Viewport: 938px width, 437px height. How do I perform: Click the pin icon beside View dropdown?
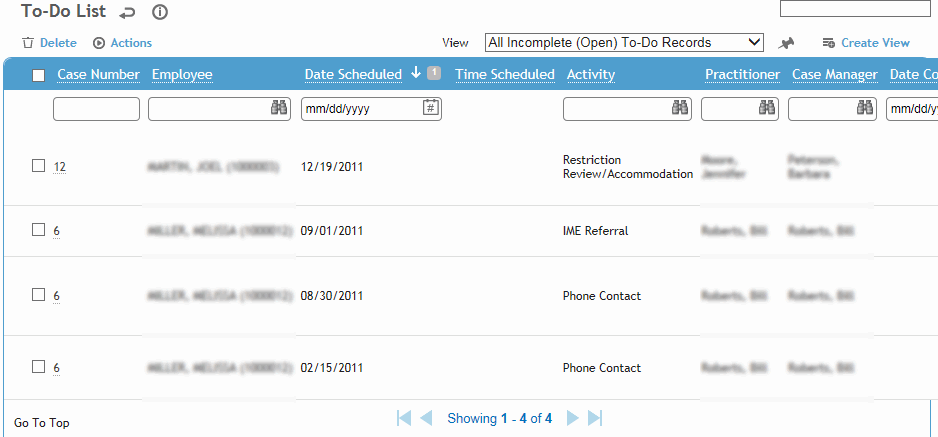point(787,43)
